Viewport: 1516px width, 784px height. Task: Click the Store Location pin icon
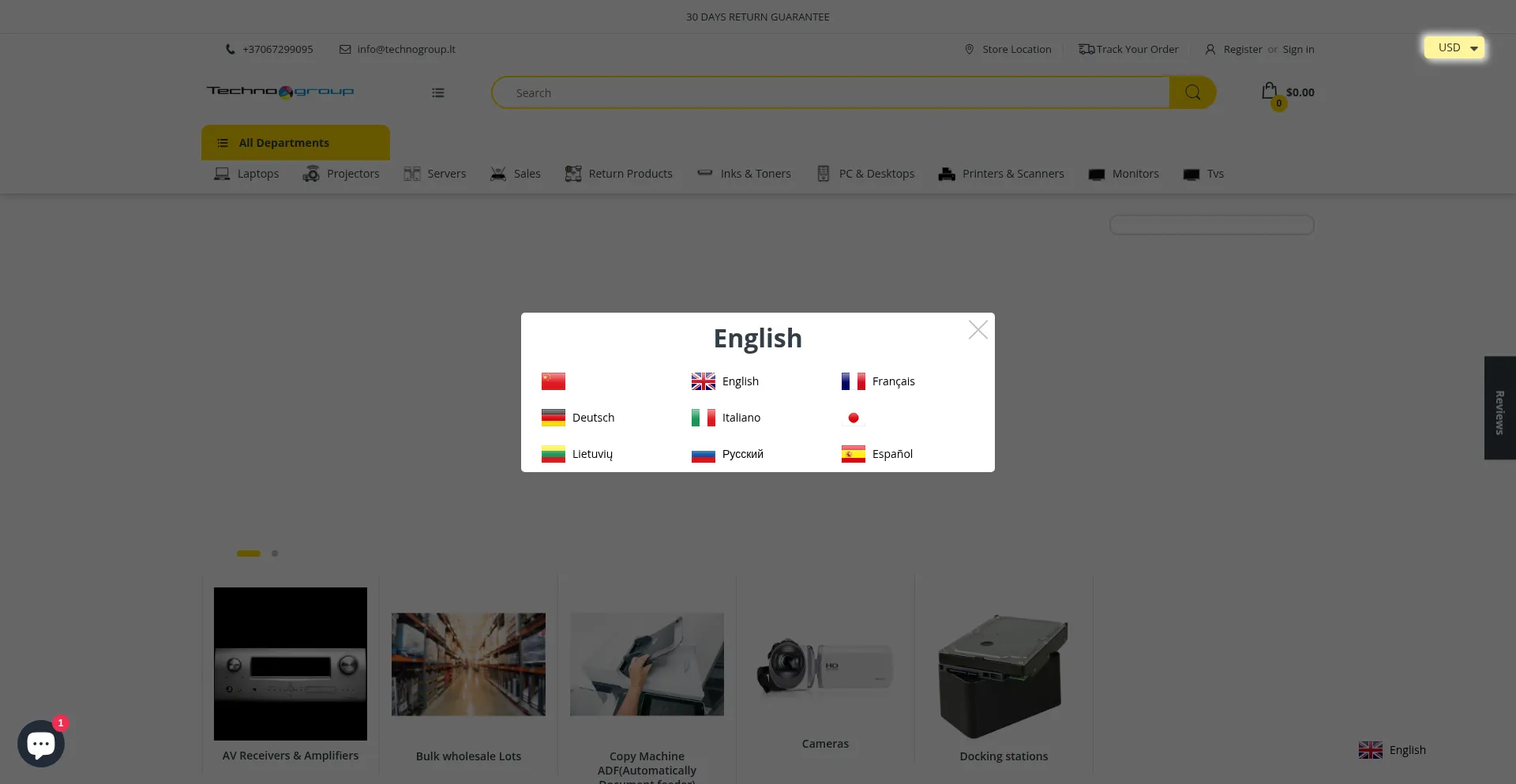click(970, 49)
